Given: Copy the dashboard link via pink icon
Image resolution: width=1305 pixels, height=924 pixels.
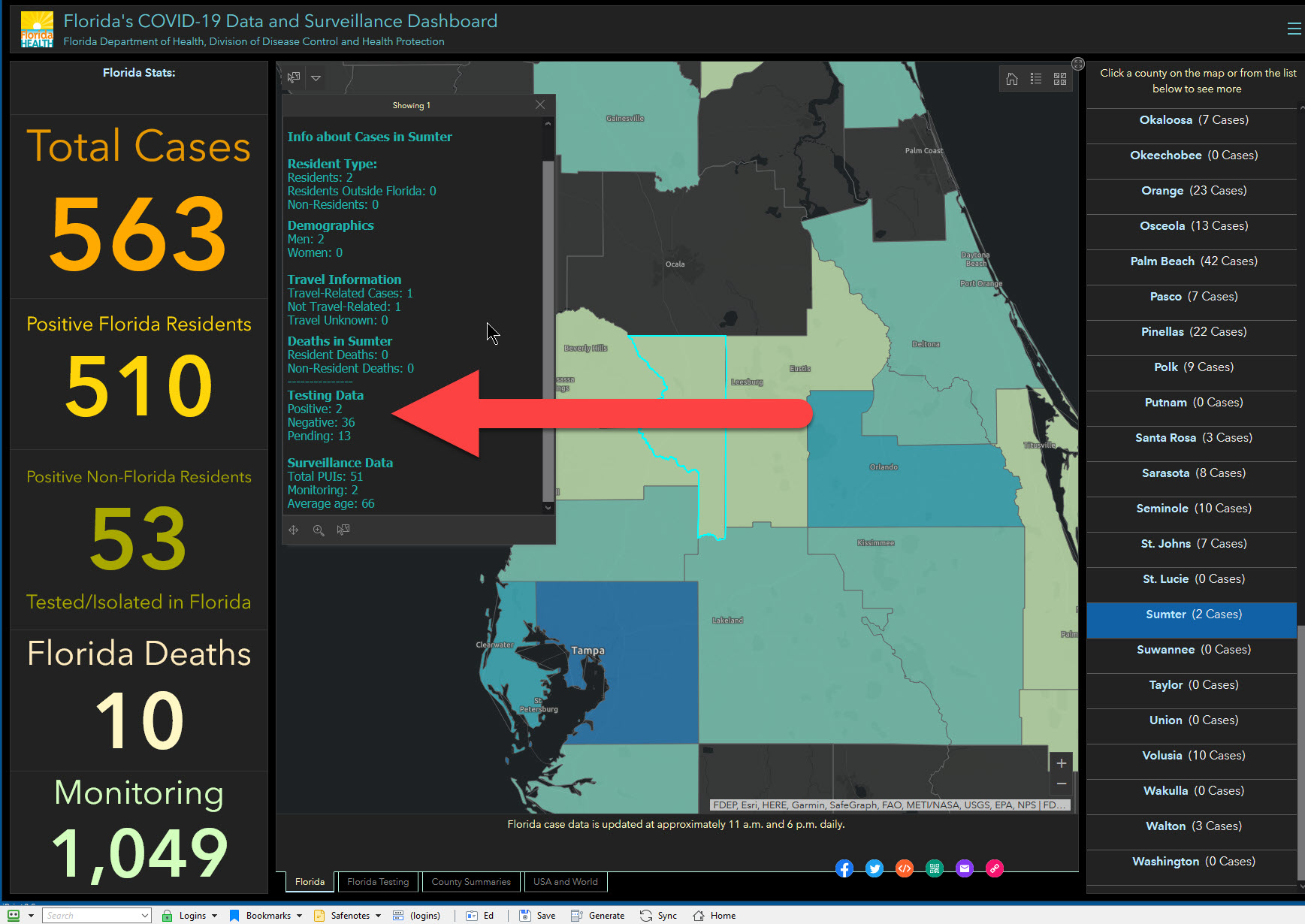Looking at the screenshot, I should (x=995, y=868).
